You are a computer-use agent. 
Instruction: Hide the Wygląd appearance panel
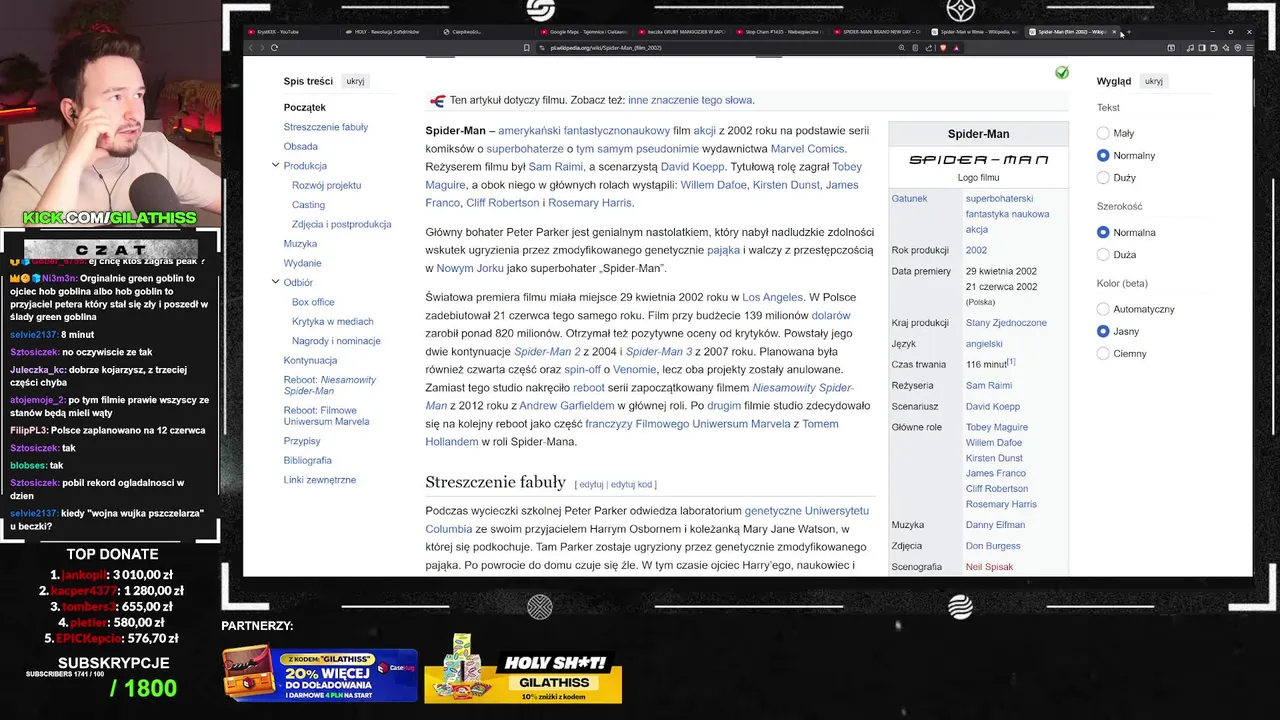pos(1153,81)
